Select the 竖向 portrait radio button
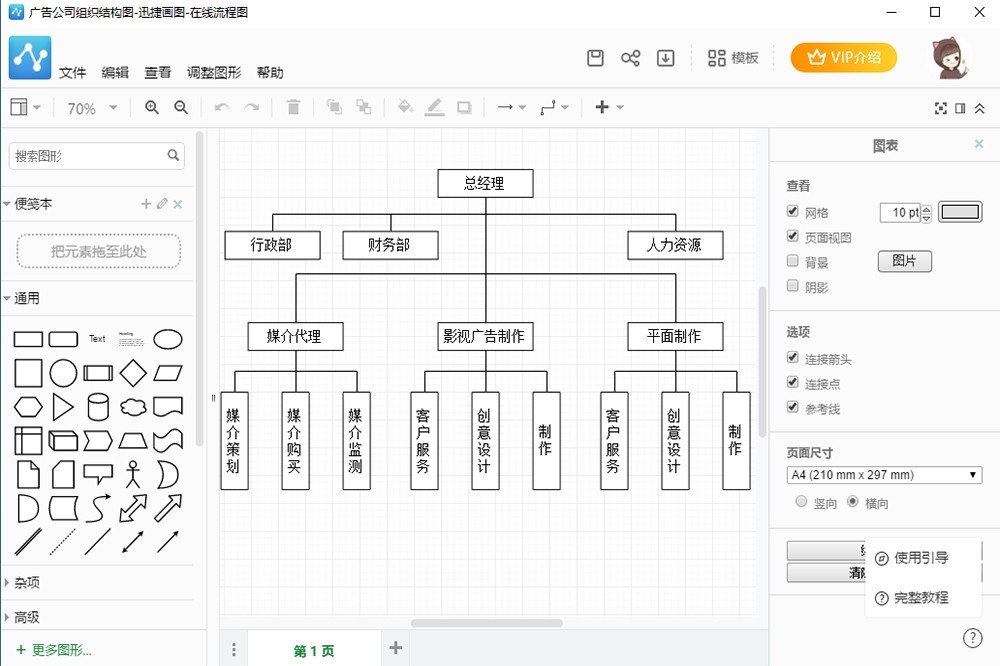1000x666 pixels. coord(801,502)
